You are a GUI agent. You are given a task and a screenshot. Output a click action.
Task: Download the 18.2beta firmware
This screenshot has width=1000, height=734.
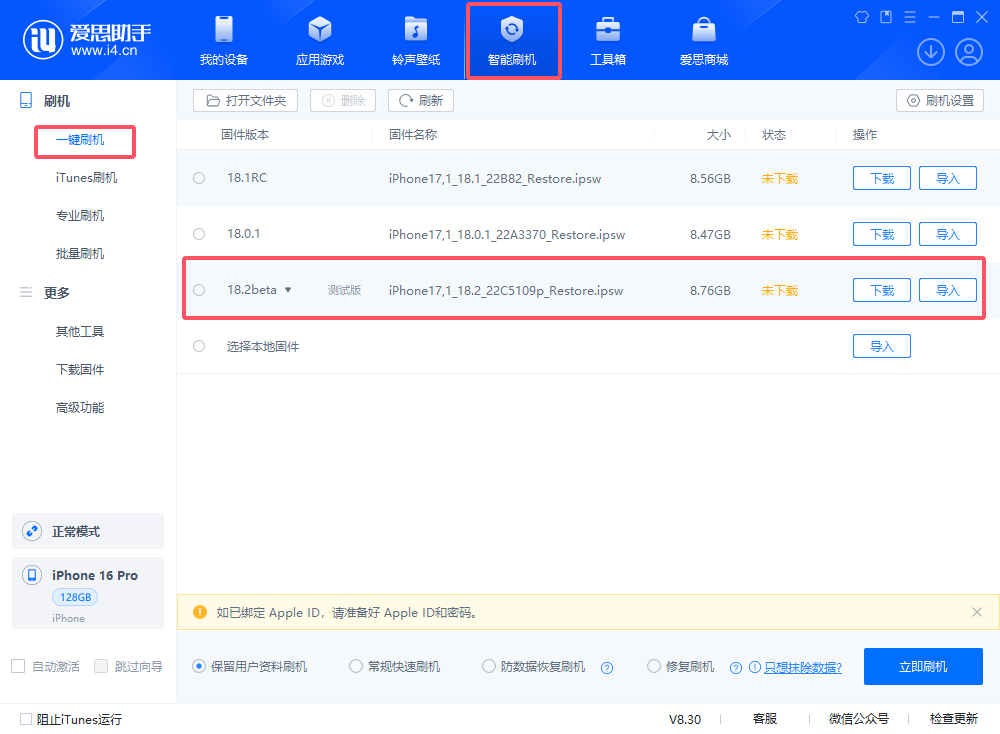point(882,290)
